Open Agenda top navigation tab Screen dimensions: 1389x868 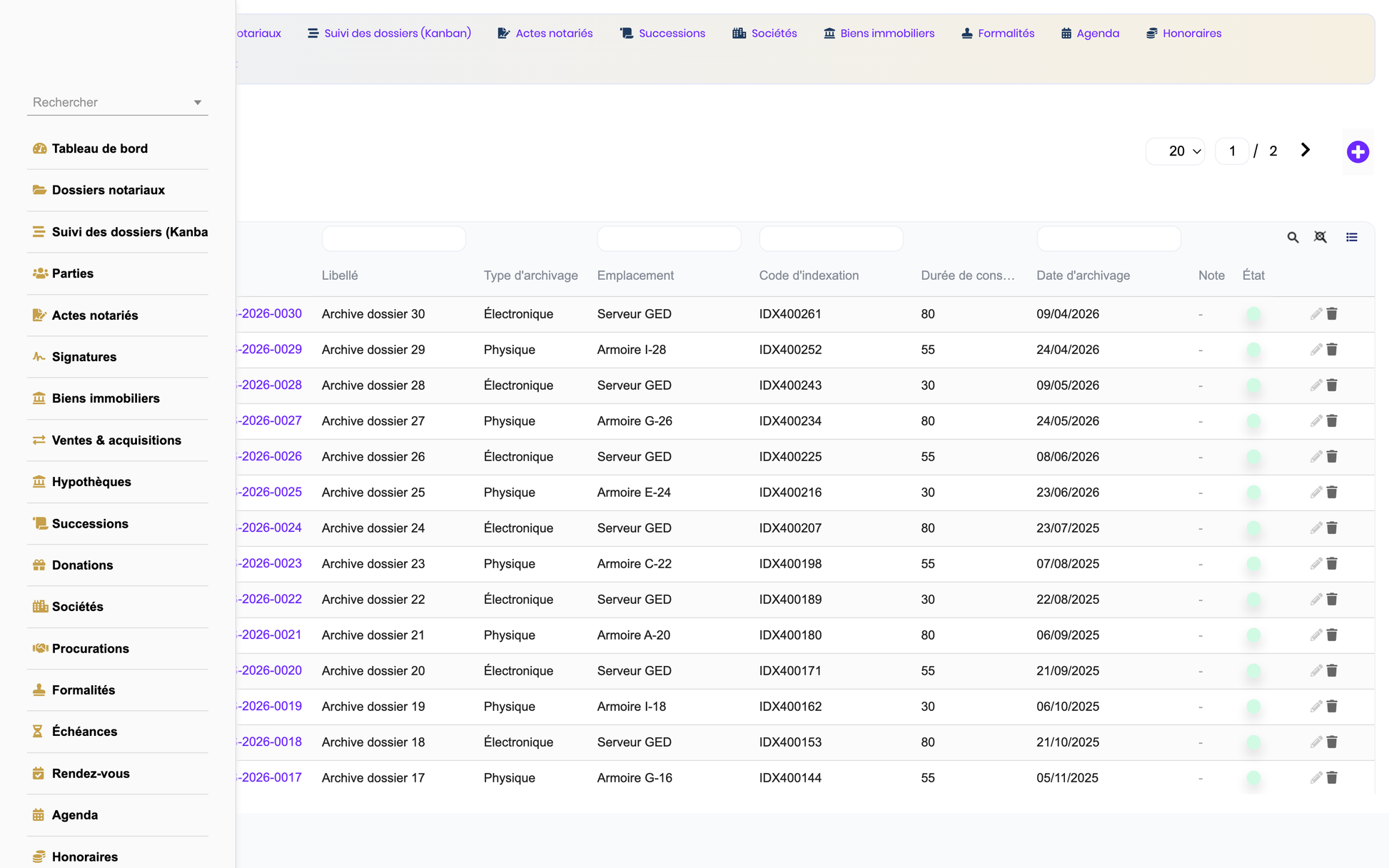click(x=1090, y=34)
